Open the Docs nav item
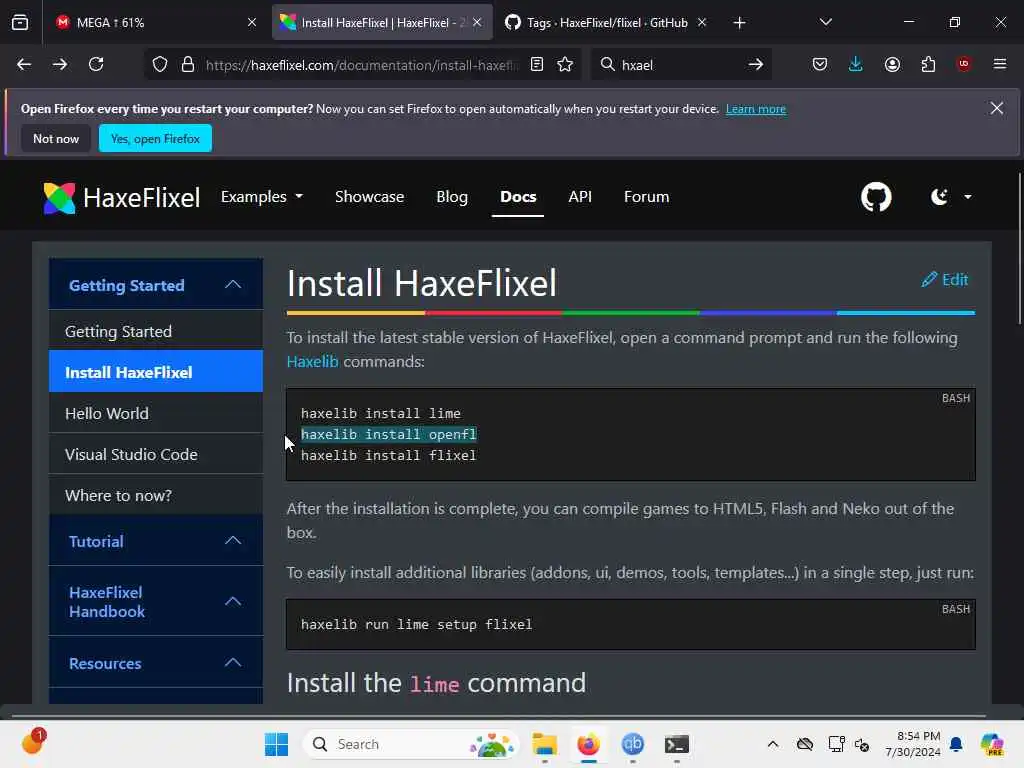Image resolution: width=1024 pixels, height=768 pixels. point(518,197)
